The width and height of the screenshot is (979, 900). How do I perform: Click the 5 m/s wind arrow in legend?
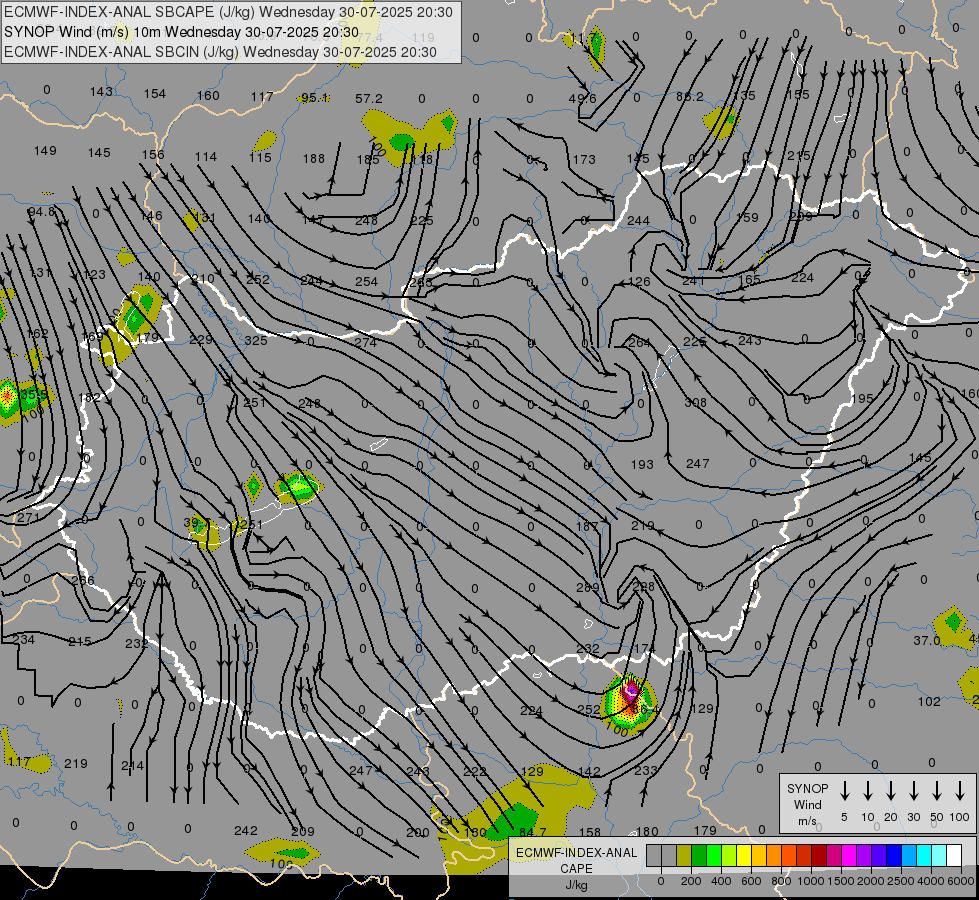844,791
